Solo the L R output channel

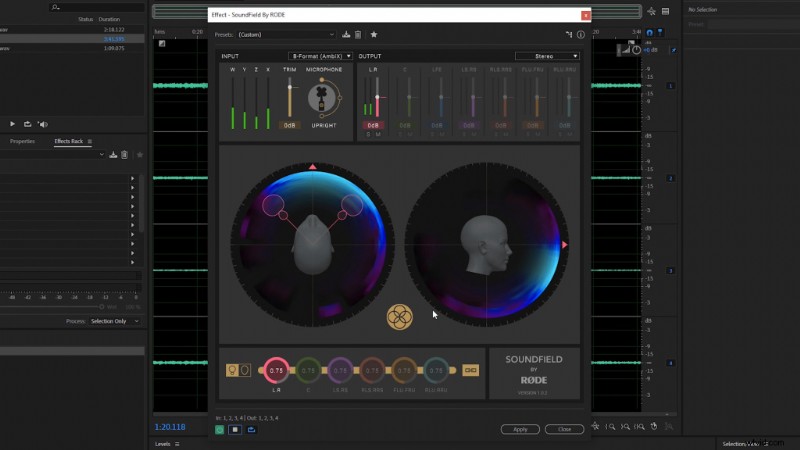[368, 135]
